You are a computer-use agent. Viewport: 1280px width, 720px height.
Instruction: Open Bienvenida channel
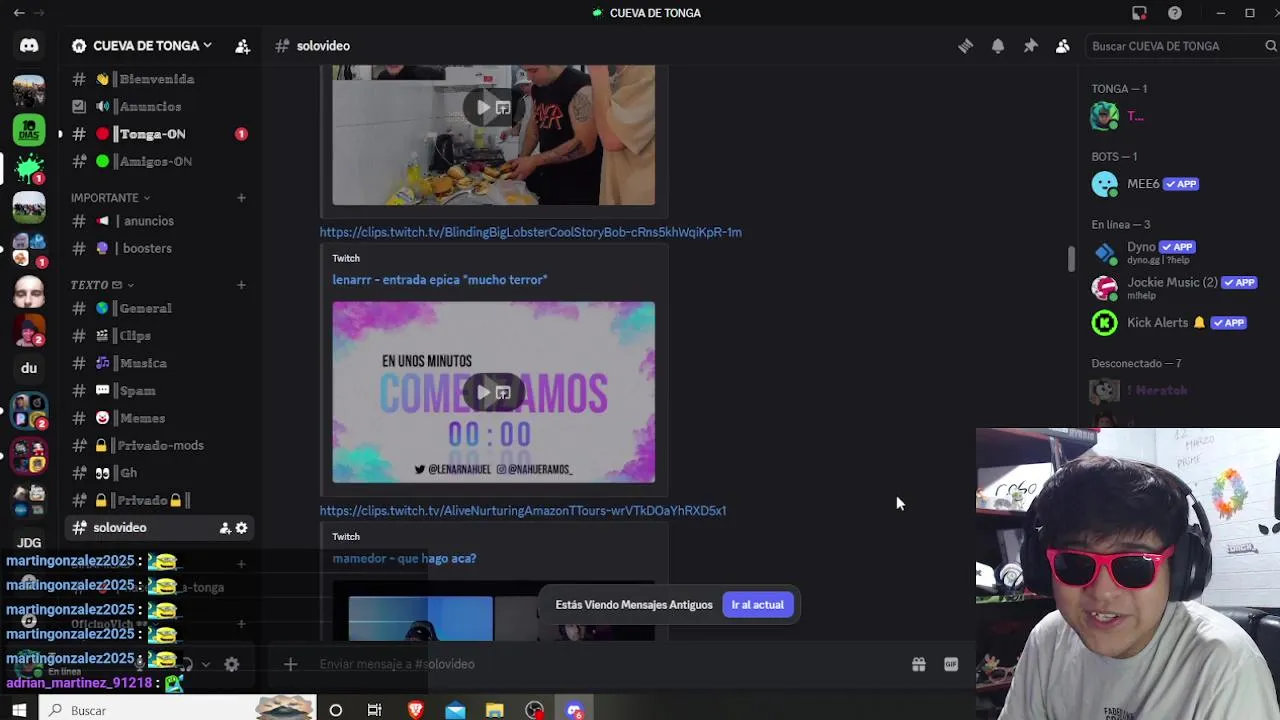point(160,79)
